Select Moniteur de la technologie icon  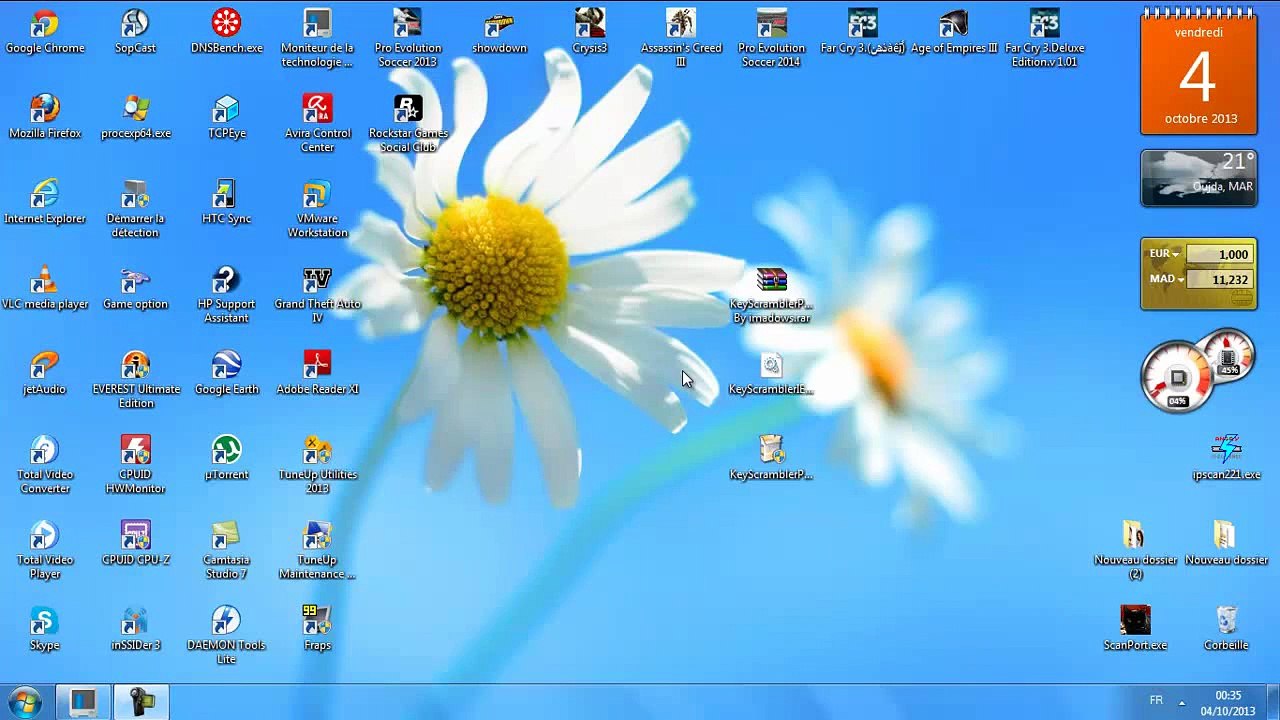click(317, 38)
